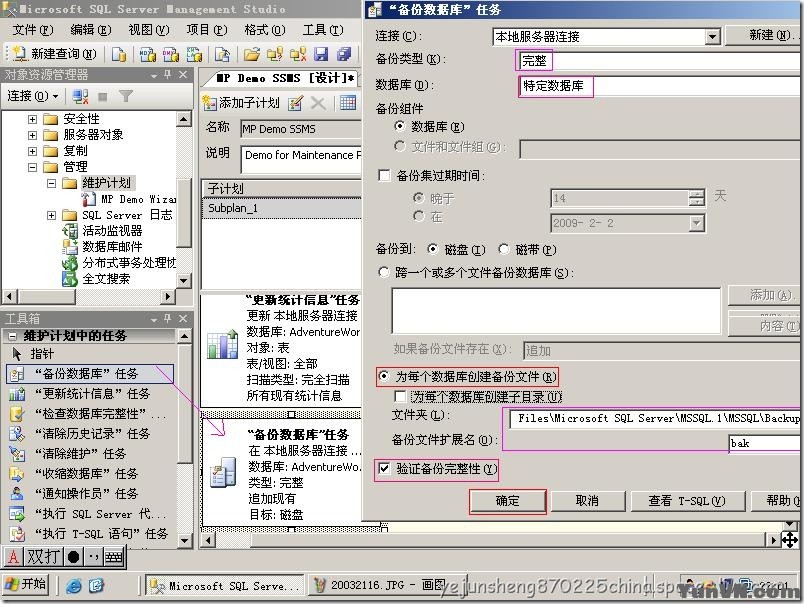Click the Save All icon in toolbar
Viewport: 804px width, 604px height.
coord(344,54)
